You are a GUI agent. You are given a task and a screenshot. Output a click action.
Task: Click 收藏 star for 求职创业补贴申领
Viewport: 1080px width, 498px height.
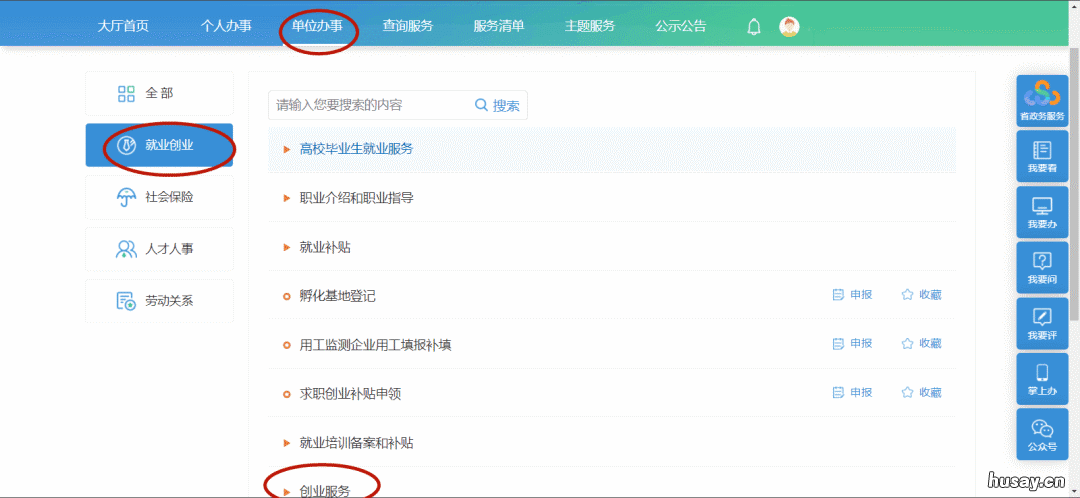pyautogui.click(x=907, y=393)
